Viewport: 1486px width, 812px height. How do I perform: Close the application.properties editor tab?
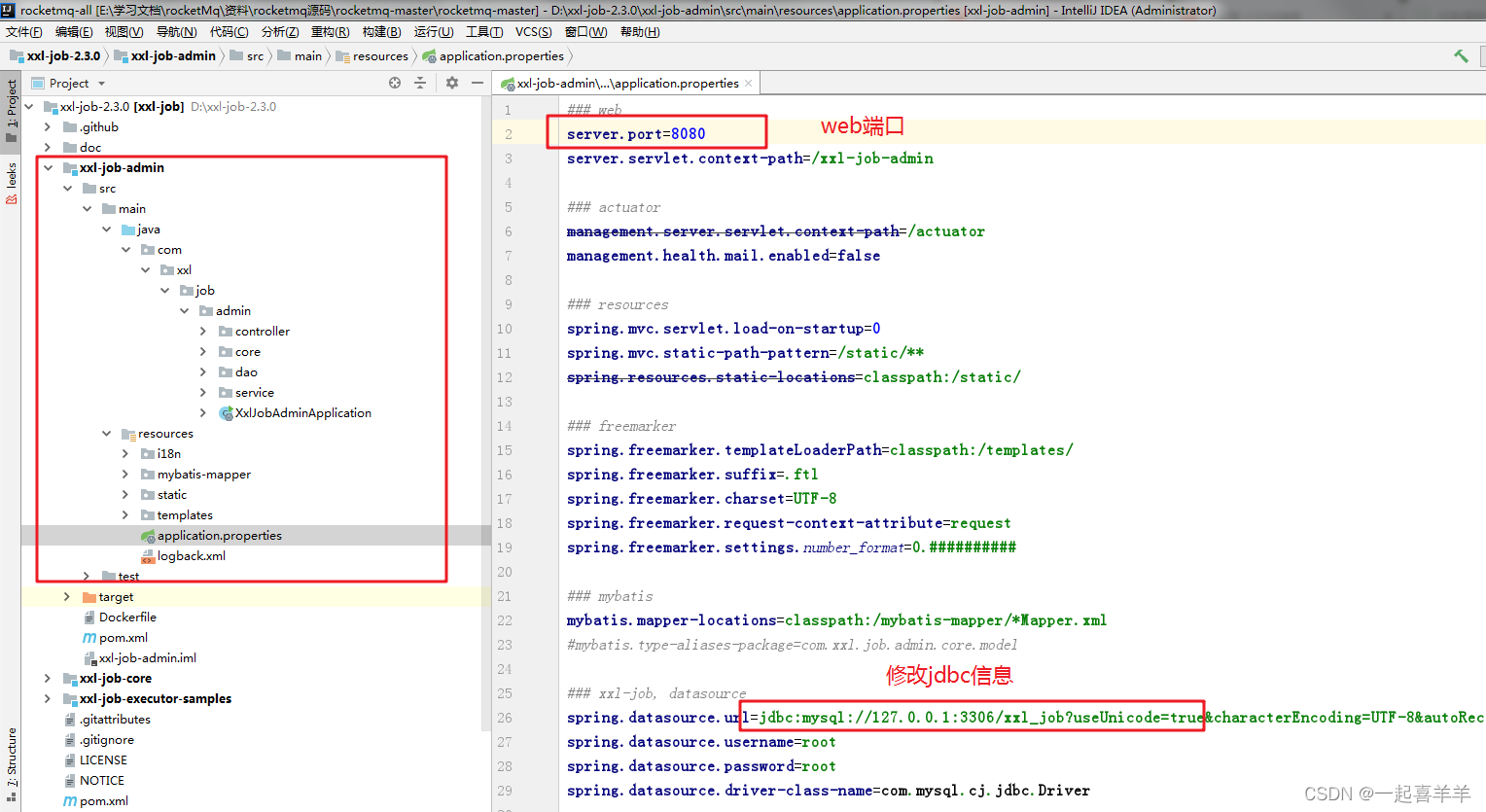coord(749,84)
